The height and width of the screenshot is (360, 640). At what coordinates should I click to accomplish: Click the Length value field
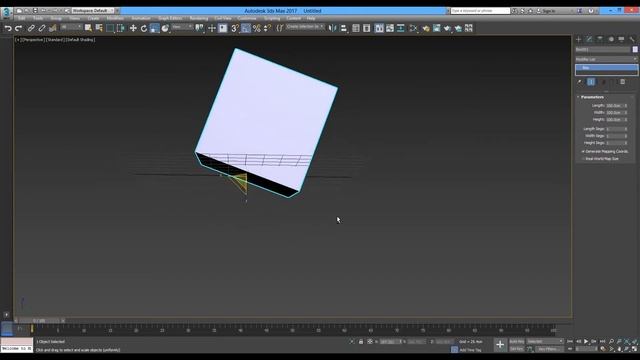[614, 106]
